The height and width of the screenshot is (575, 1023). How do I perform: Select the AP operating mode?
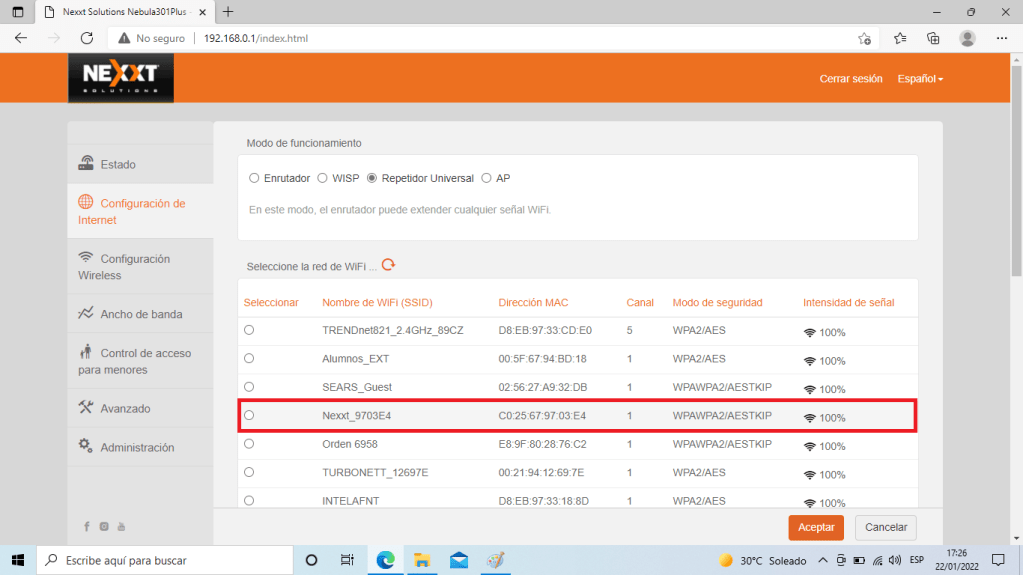[487, 178]
